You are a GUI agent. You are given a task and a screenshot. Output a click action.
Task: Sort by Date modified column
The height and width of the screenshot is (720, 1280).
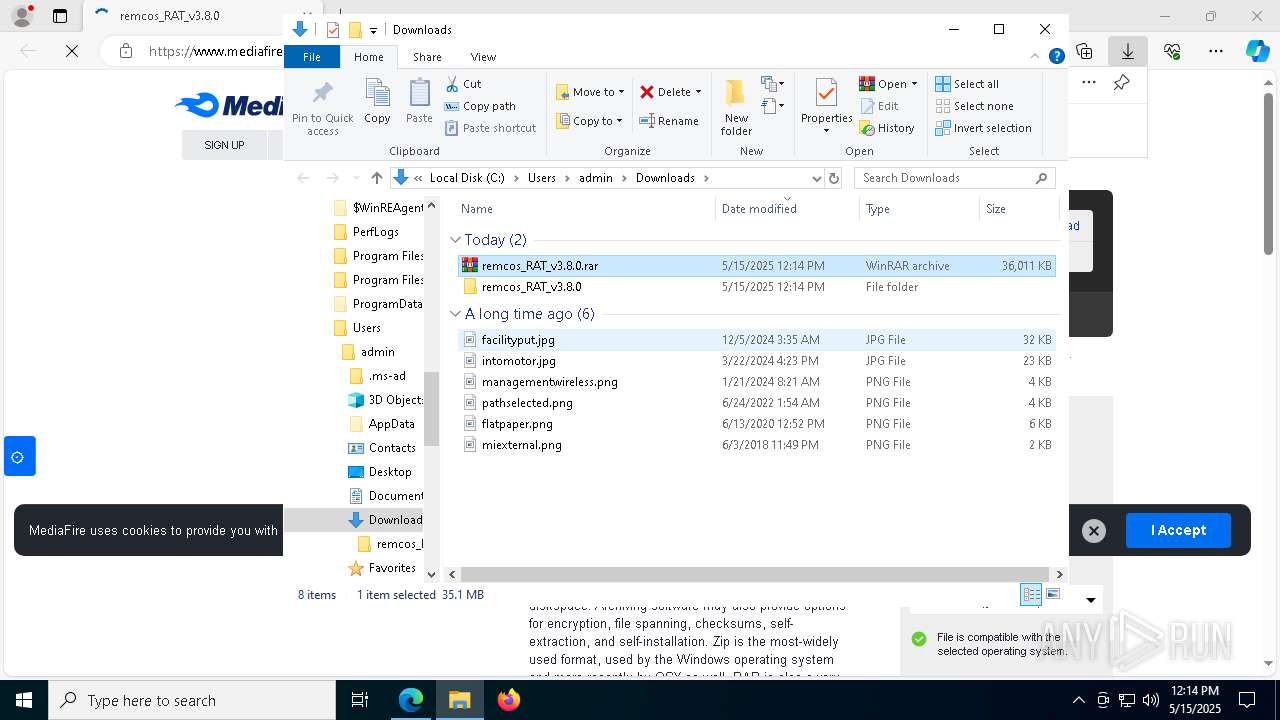tap(788, 209)
